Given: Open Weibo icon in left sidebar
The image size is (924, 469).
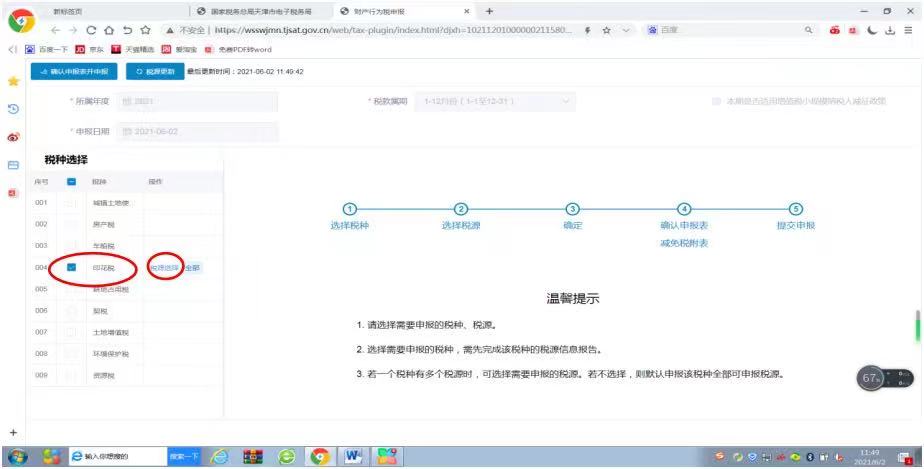Looking at the screenshot, I should pos(13,137).
